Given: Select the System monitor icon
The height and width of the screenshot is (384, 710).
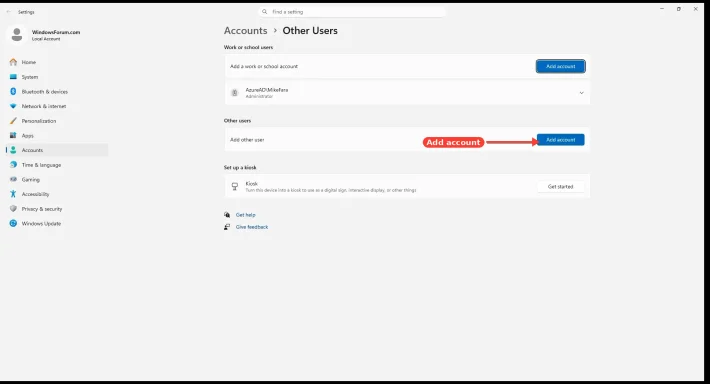Looking at the screenshot, I should pyautogui.click(x=13, y=77).
